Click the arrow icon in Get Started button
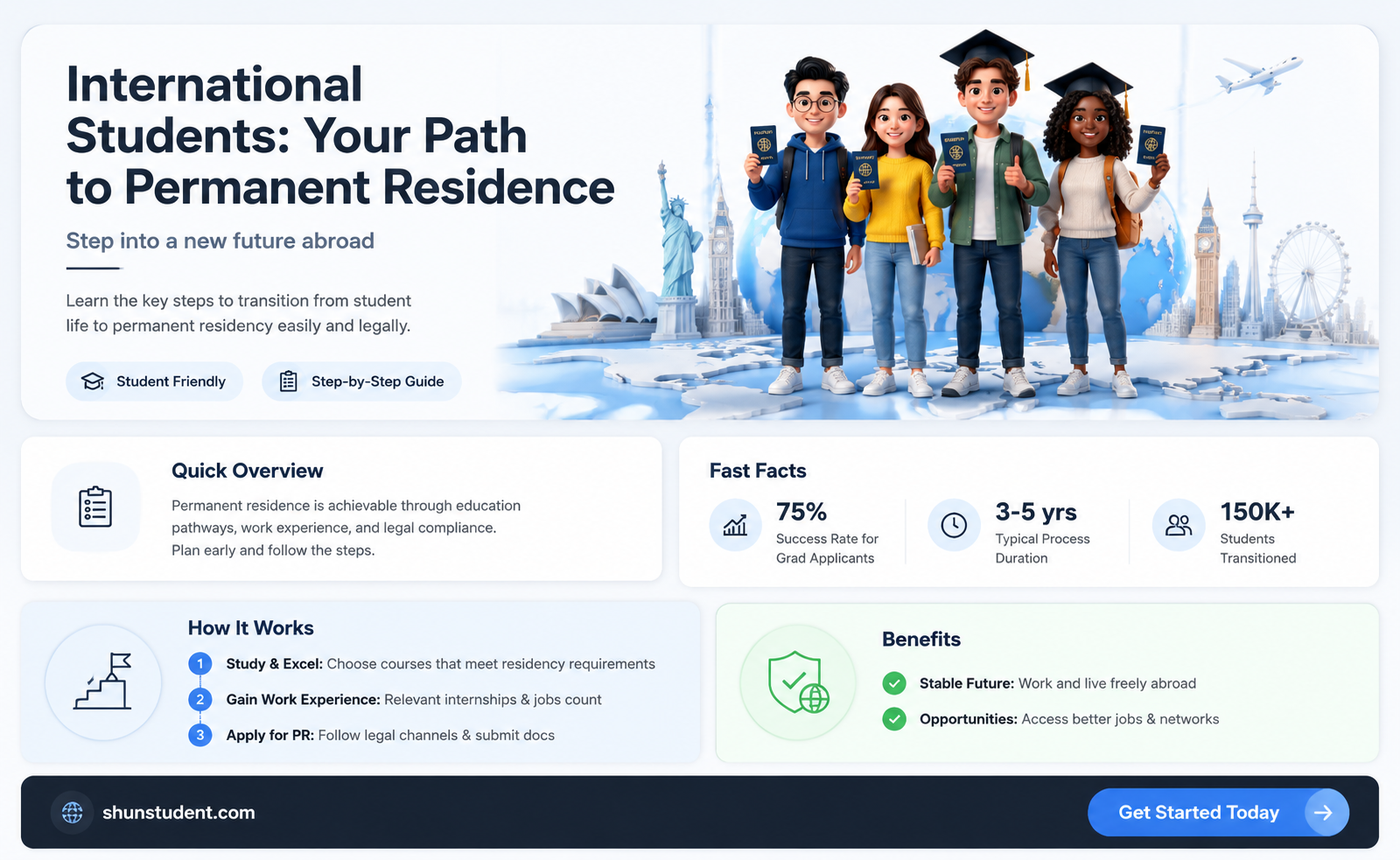The image size is (1400, 860). 1323,813
